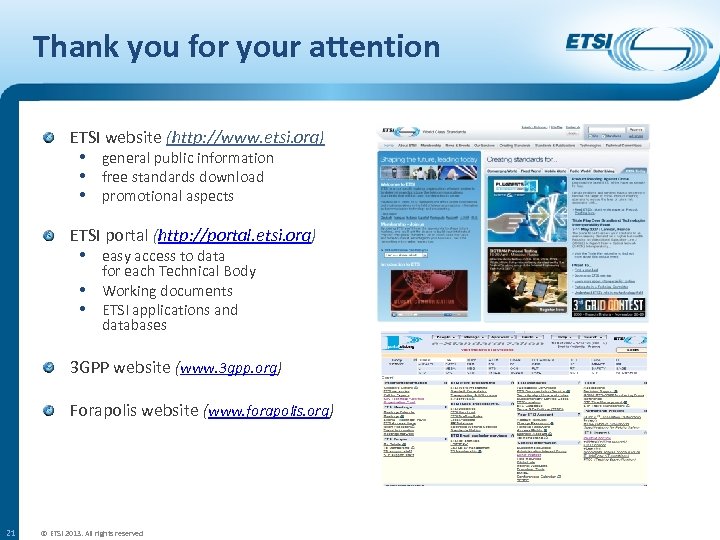Image resolution: width=720 pixels, height=540 pixels.
Task: Click 'general public information' bullet text
Action: pos(187,158)
